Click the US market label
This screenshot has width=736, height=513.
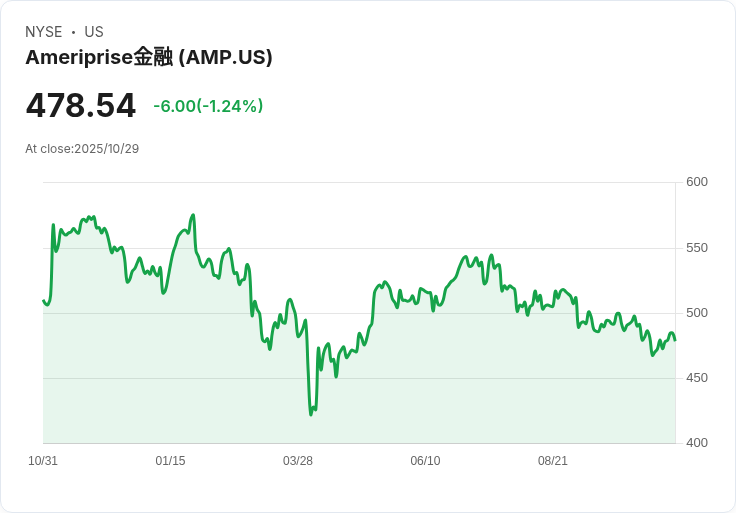tap(94, 32)
